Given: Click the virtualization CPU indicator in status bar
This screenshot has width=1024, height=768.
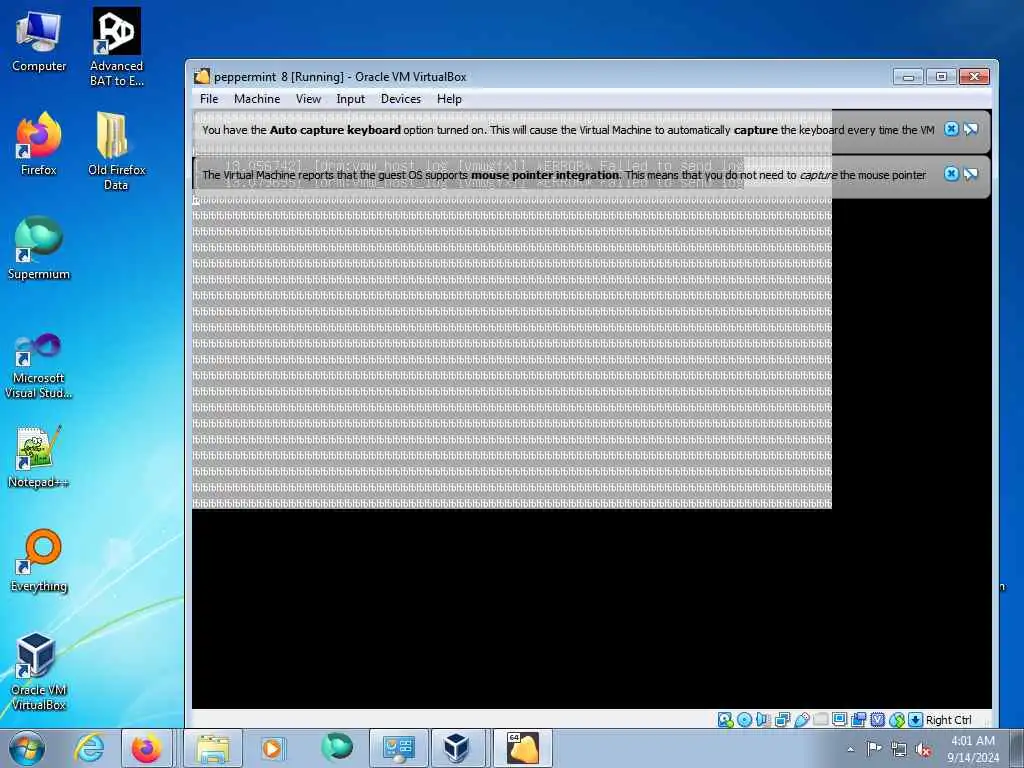Looking at the screenshot, I should pyautogui.click(x=878, y=720).
